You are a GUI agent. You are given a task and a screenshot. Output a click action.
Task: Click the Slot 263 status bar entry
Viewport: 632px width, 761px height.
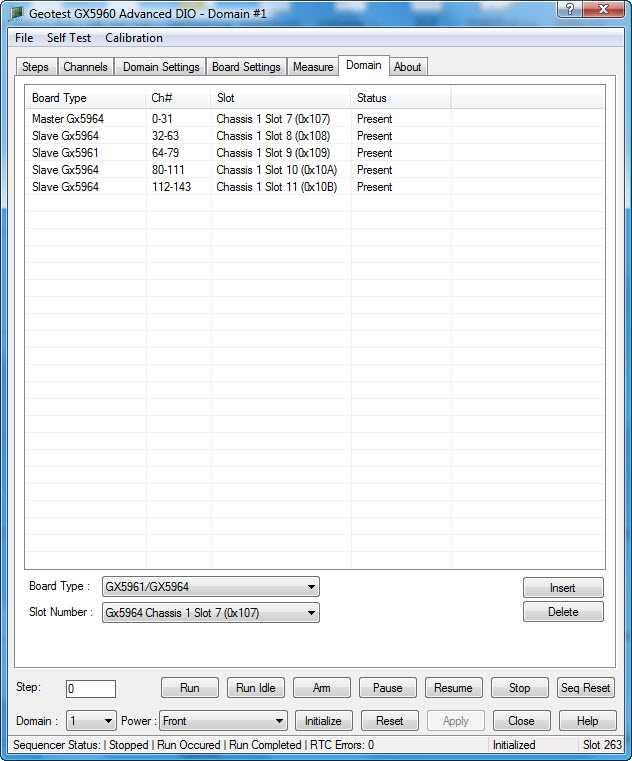pos(602,745)
